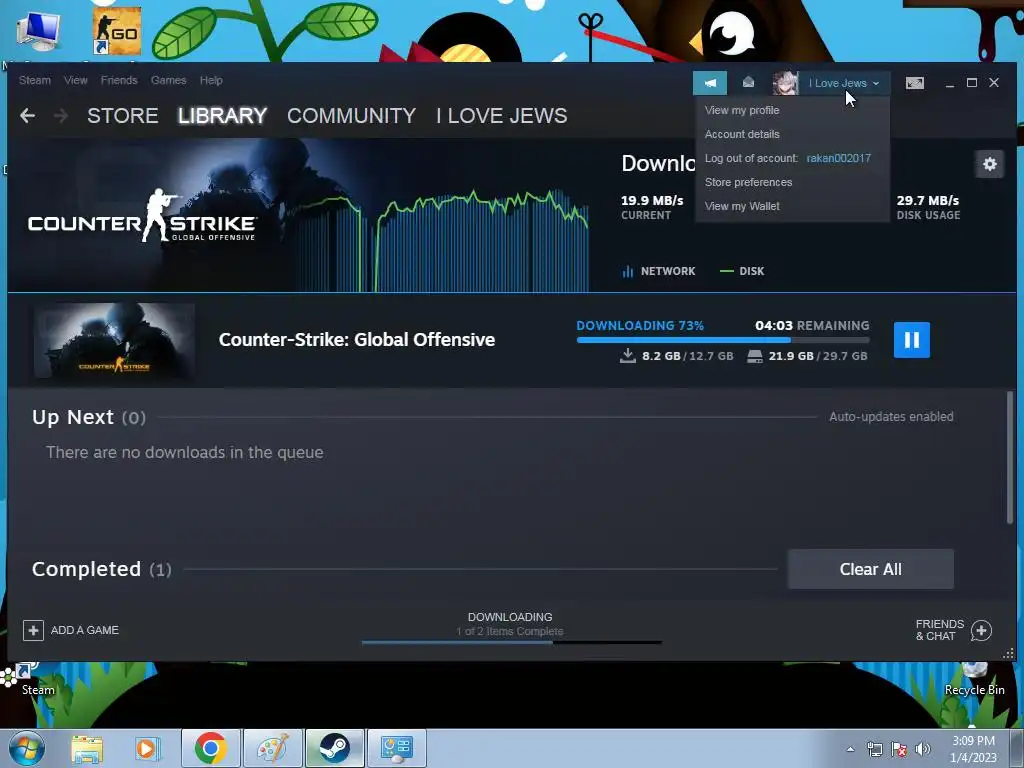
Task: Click the user avatar picture
Action: (x=785, y=83)
